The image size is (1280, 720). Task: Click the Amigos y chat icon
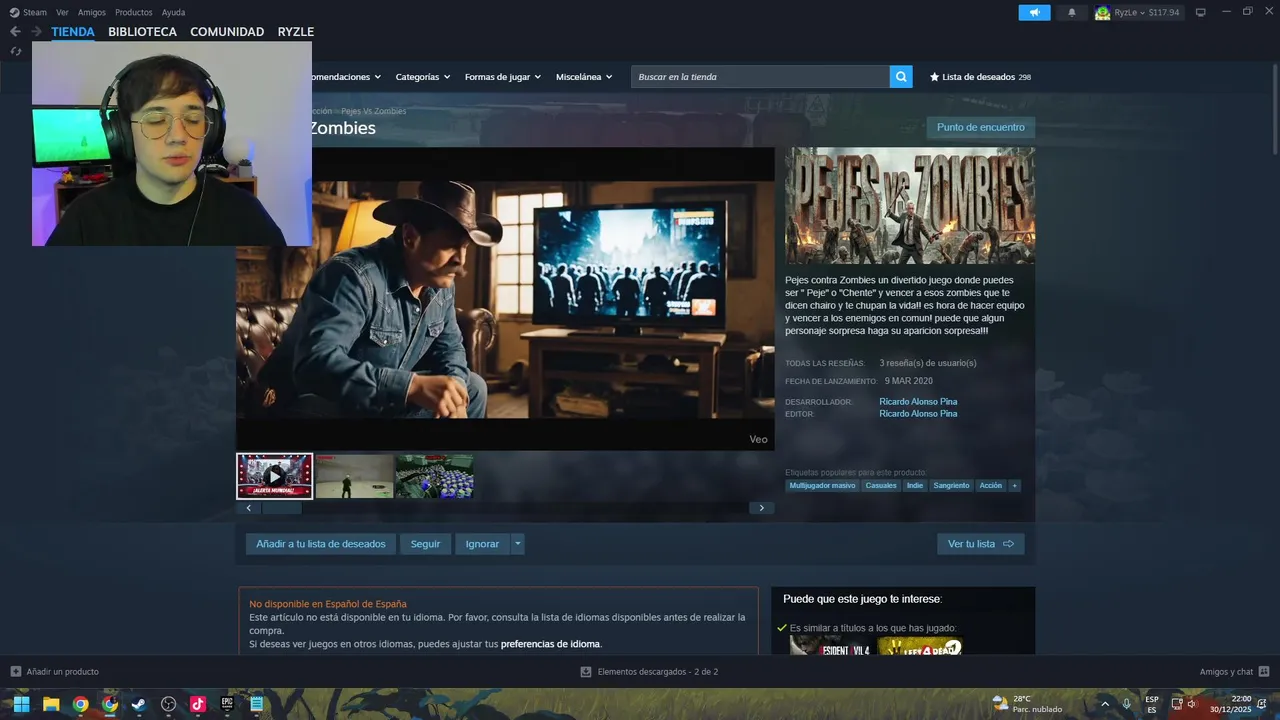pos(1264,671)
